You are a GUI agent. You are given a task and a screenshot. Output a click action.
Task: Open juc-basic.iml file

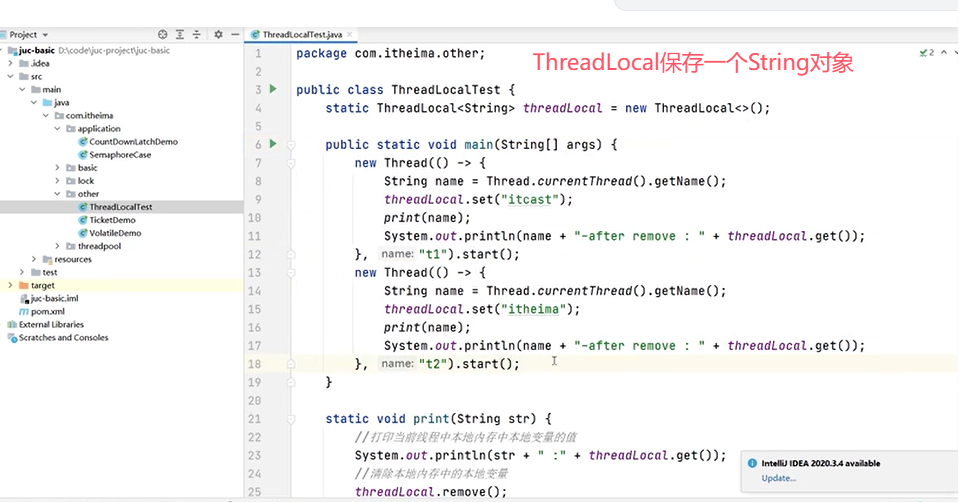tap(54, 298)
